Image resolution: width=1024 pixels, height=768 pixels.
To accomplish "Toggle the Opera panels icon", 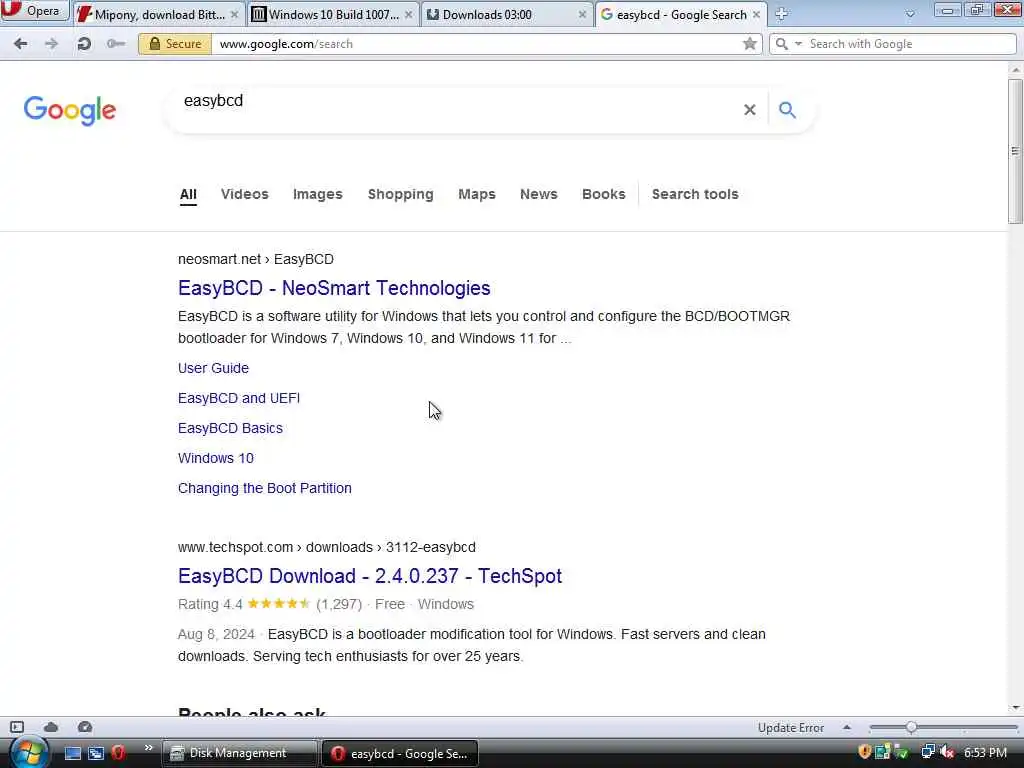I will point(17,727).
